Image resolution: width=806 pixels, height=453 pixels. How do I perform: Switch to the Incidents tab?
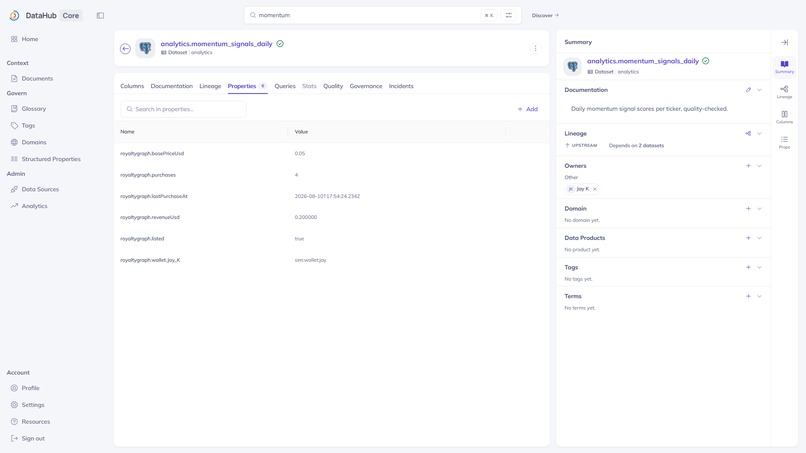[401, 86]
